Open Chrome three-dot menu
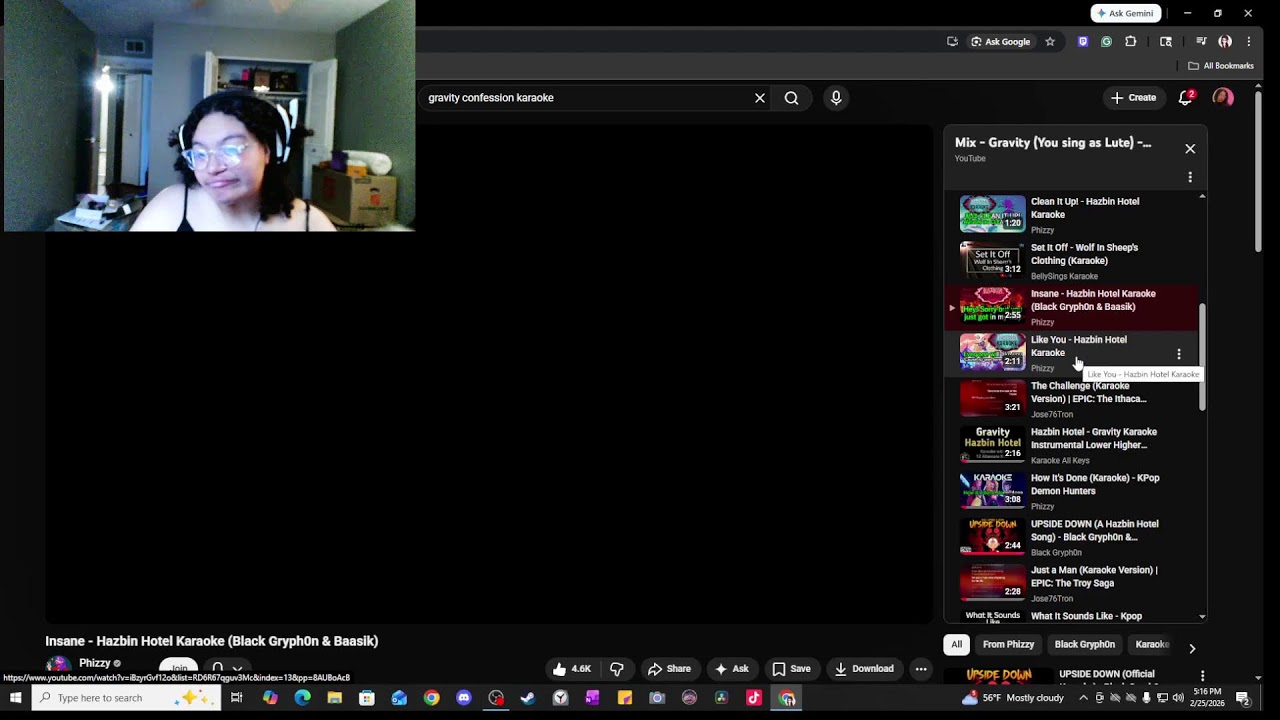The image size is (1280, 720). pyautogui.click(x=1249, y=42)
